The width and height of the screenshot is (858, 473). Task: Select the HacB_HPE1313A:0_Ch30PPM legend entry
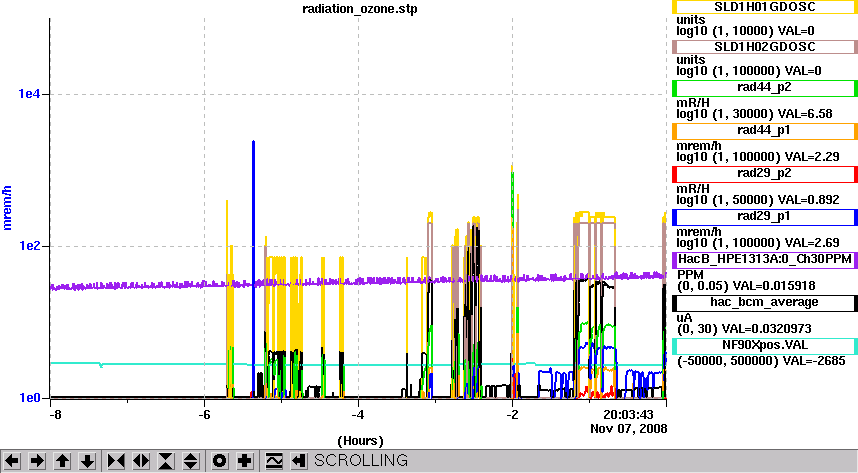pyautogui.click(x=764, y=259)
